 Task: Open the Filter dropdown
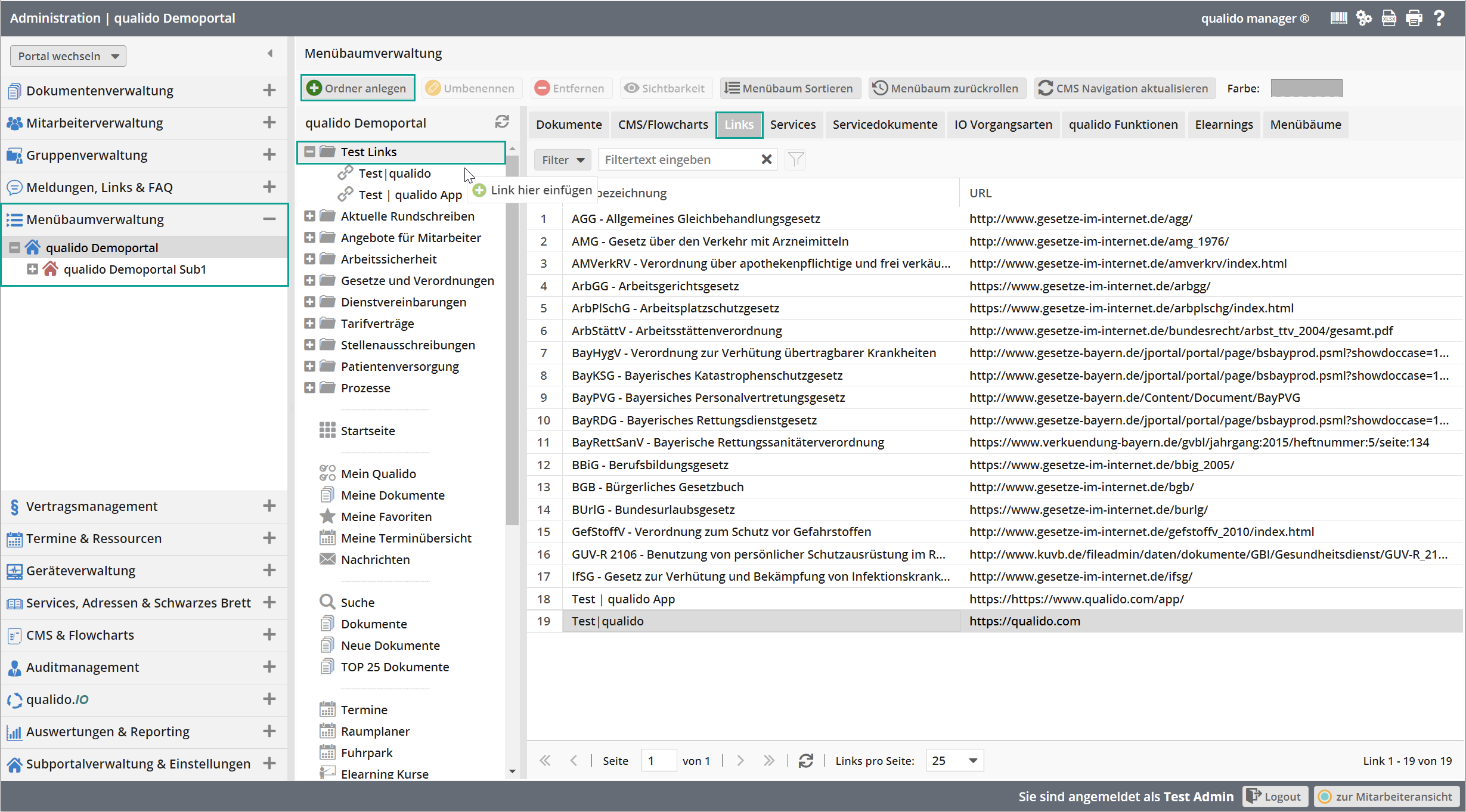[563, 159]
